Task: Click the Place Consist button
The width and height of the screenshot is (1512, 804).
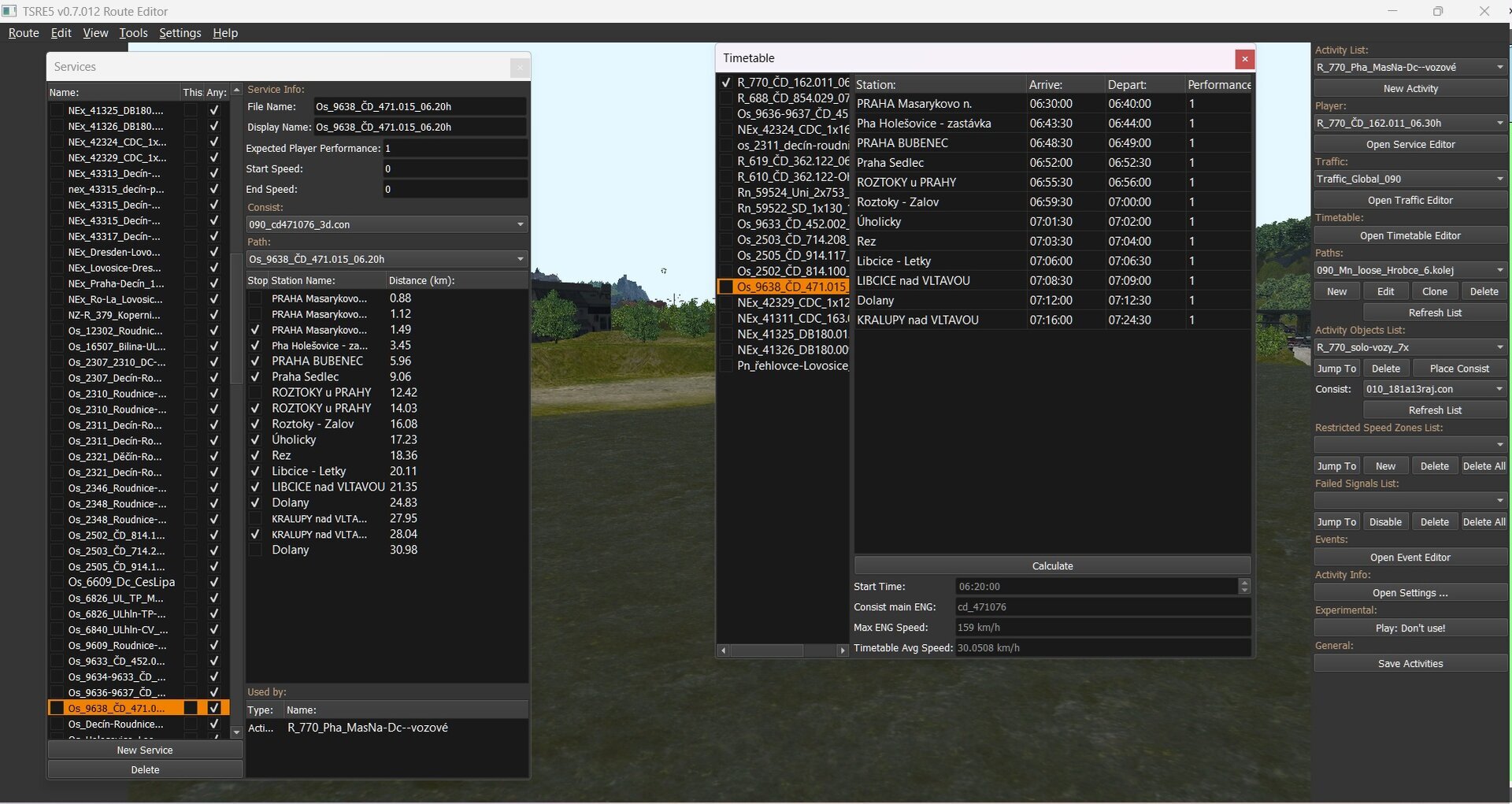Action: tap(1459, 369)
